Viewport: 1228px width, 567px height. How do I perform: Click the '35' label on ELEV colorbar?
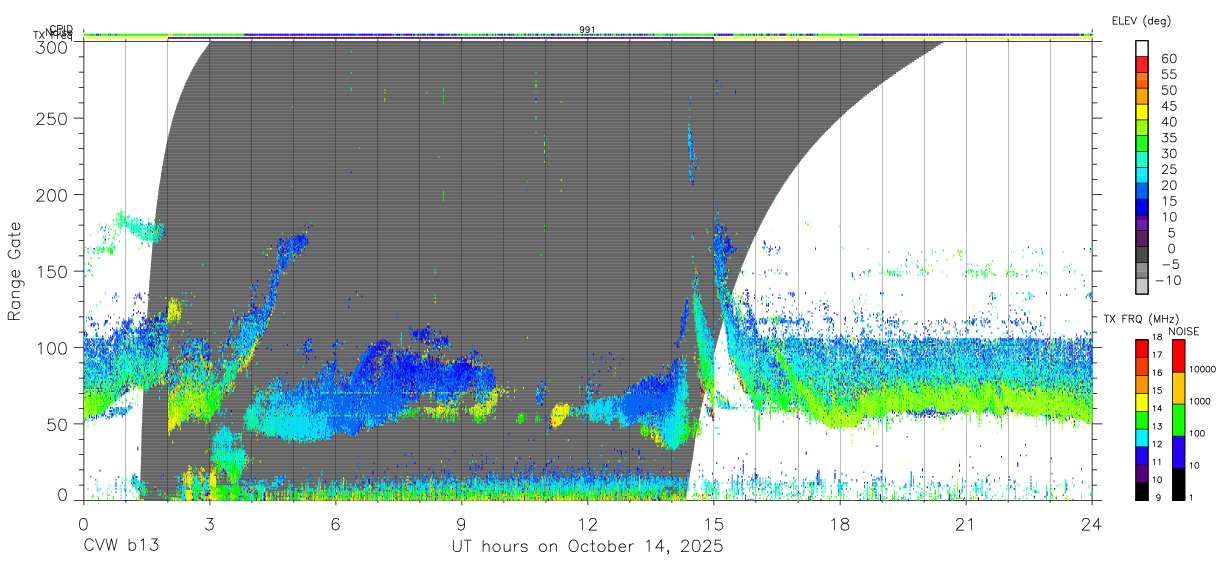point(1168,138)
